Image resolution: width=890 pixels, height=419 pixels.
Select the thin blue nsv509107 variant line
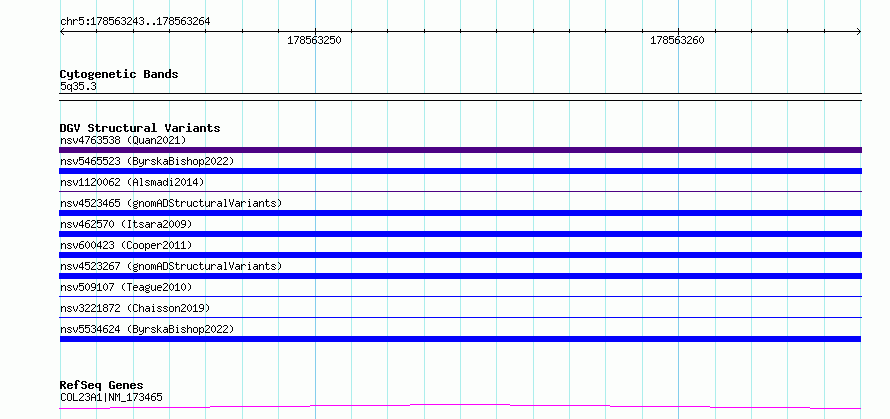point(460,296)
